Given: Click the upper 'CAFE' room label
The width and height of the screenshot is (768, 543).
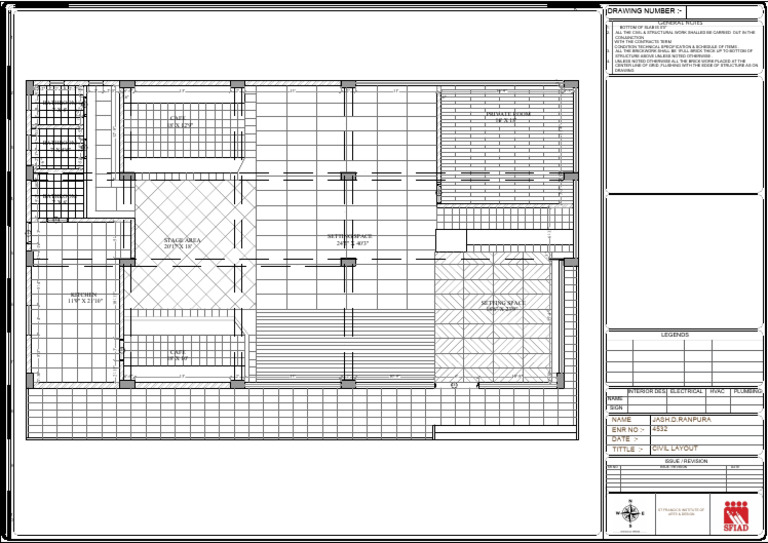Looking at the screenshot, I should click(177, 118).
